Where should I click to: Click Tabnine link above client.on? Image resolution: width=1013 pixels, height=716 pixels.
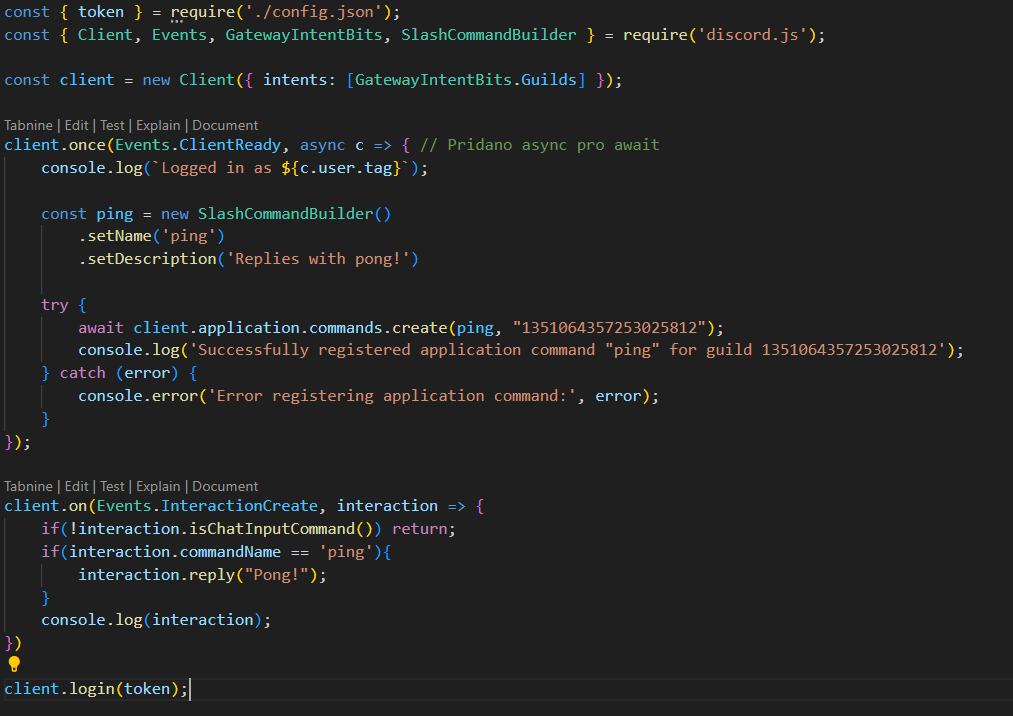point(28,487)
